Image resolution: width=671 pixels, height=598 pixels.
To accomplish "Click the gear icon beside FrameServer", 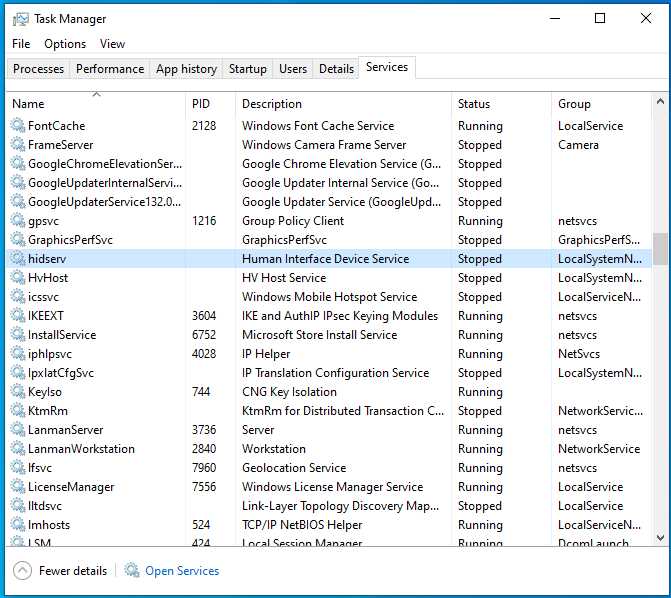I will 18,144.
